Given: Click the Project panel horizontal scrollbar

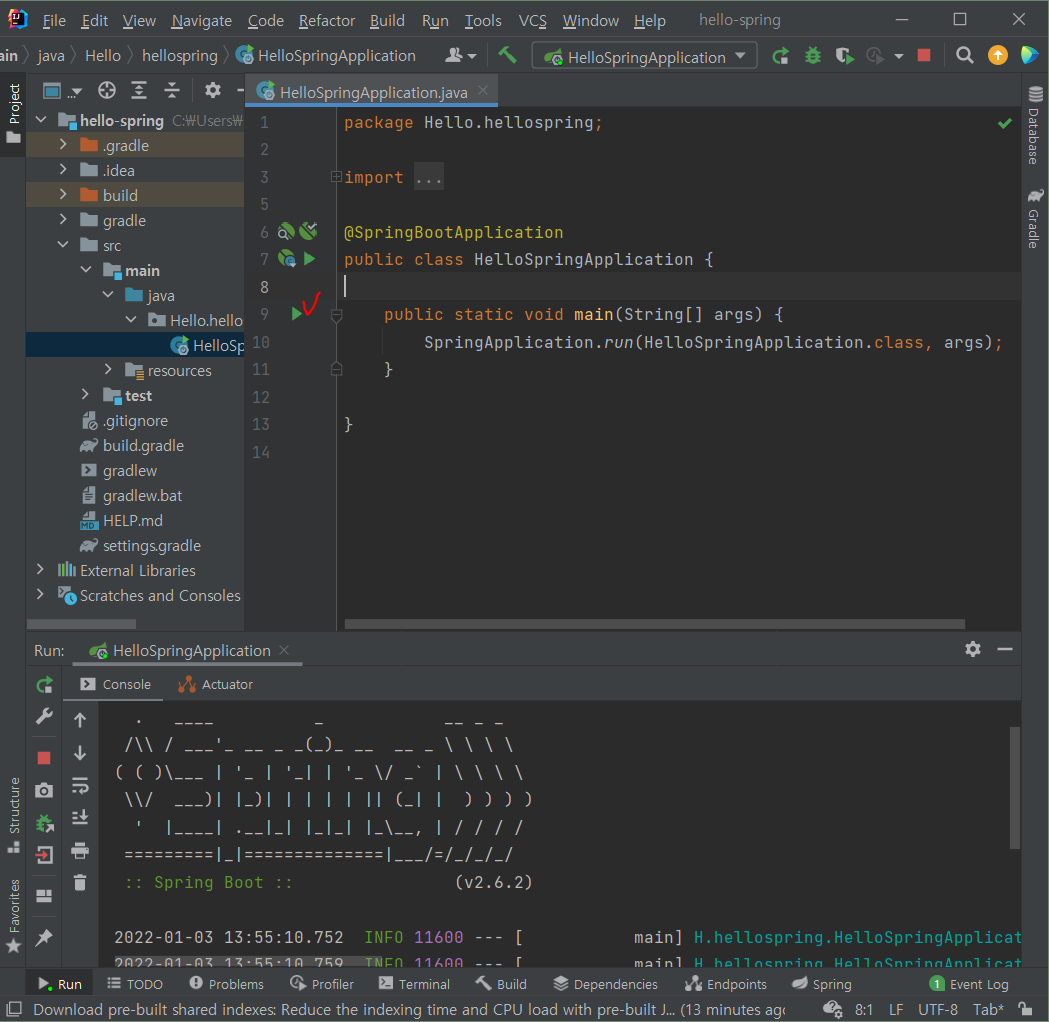Looking at the screenshot, I should pos(81,624).
